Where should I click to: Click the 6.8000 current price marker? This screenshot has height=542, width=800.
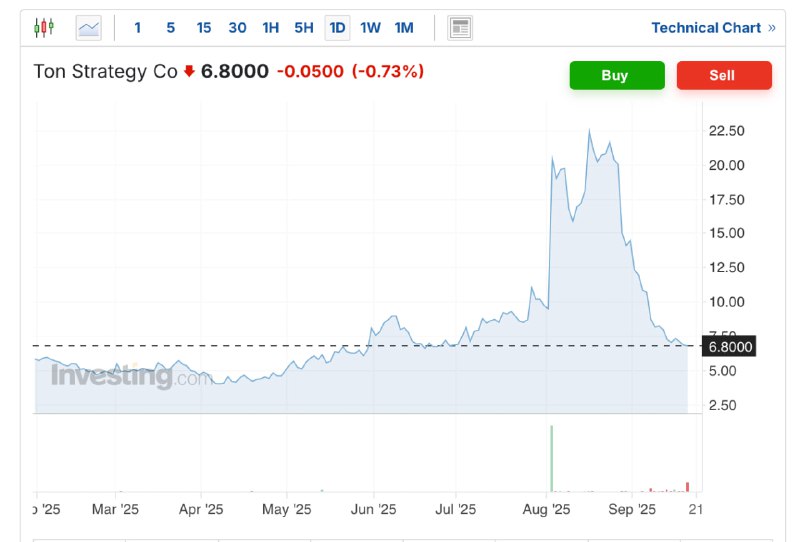click(x=729, y=347)
